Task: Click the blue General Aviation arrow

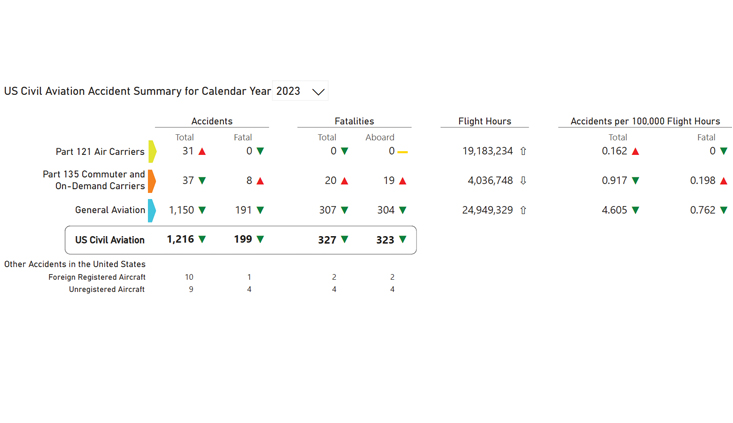Action: pos(152,210)
